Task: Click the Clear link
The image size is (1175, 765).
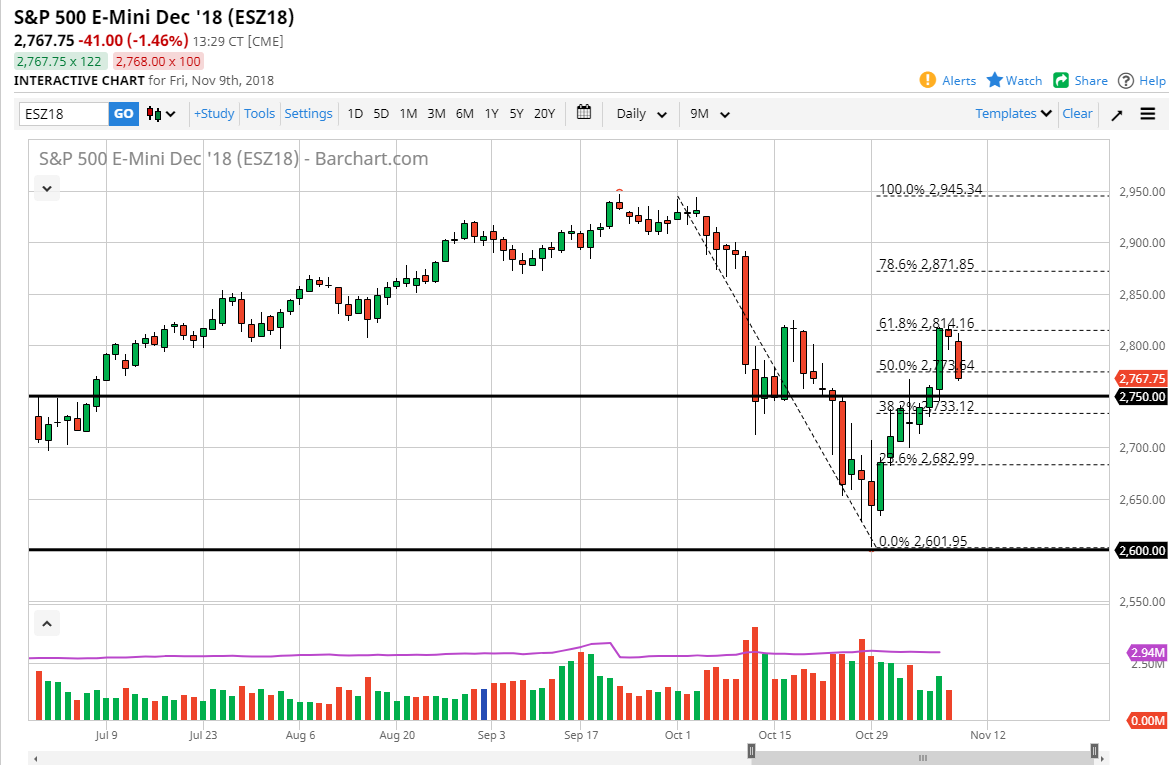Action: pos(1077,113)
